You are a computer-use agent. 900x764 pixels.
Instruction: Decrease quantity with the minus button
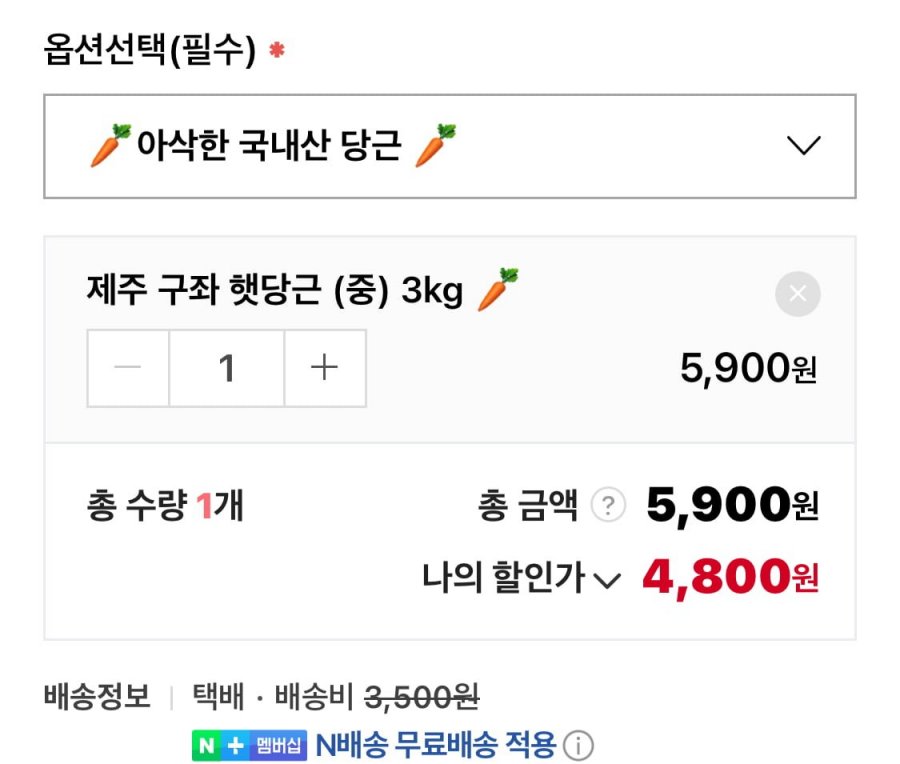point(128,368)
